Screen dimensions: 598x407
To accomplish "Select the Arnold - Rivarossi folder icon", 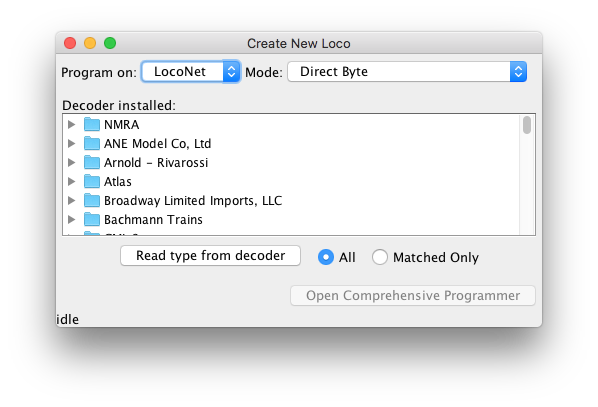I will [x=92, y=162].
